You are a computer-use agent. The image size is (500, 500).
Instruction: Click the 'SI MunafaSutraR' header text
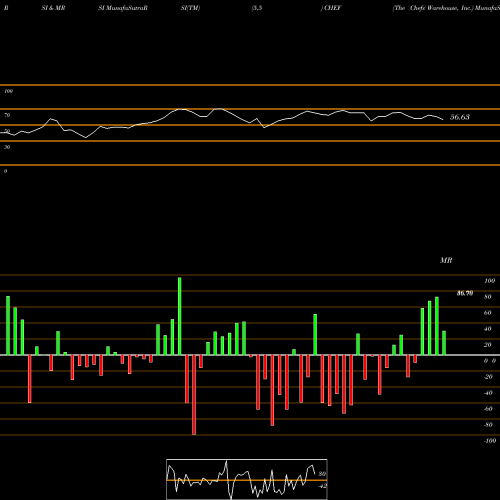pos(123,8)
